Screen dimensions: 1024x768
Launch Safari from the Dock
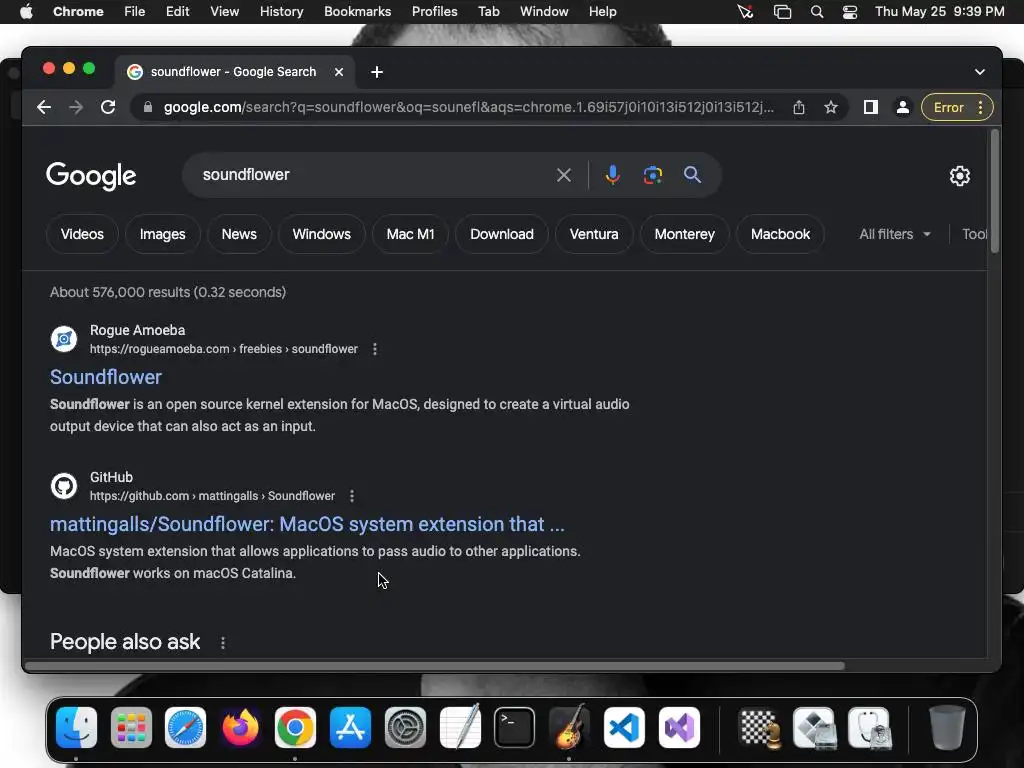185,728
